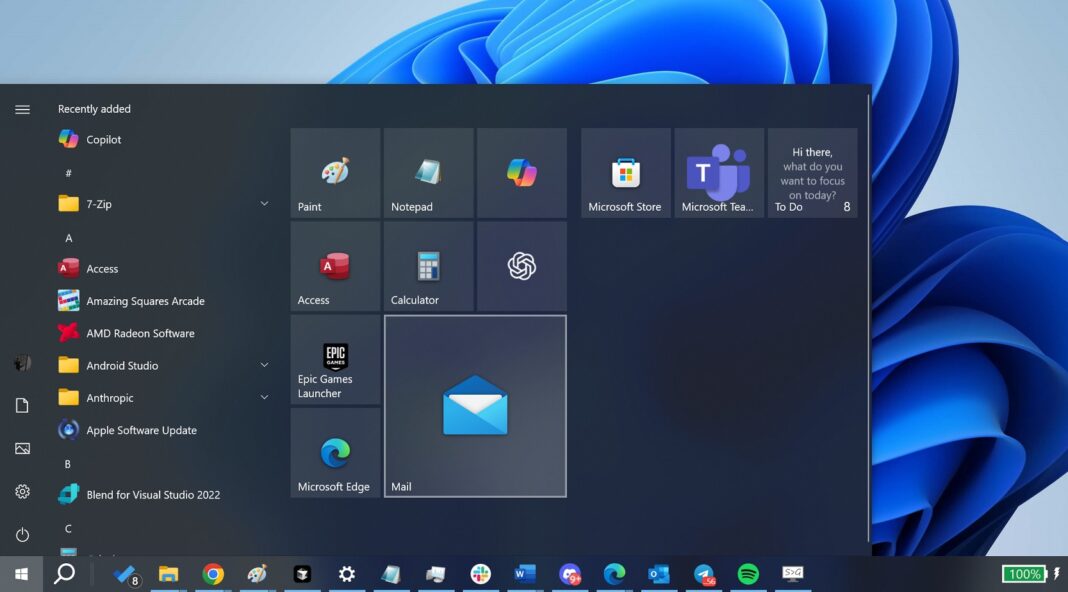
Task: Open the Microsoft Teams tile
Action: tap(717, 172)
